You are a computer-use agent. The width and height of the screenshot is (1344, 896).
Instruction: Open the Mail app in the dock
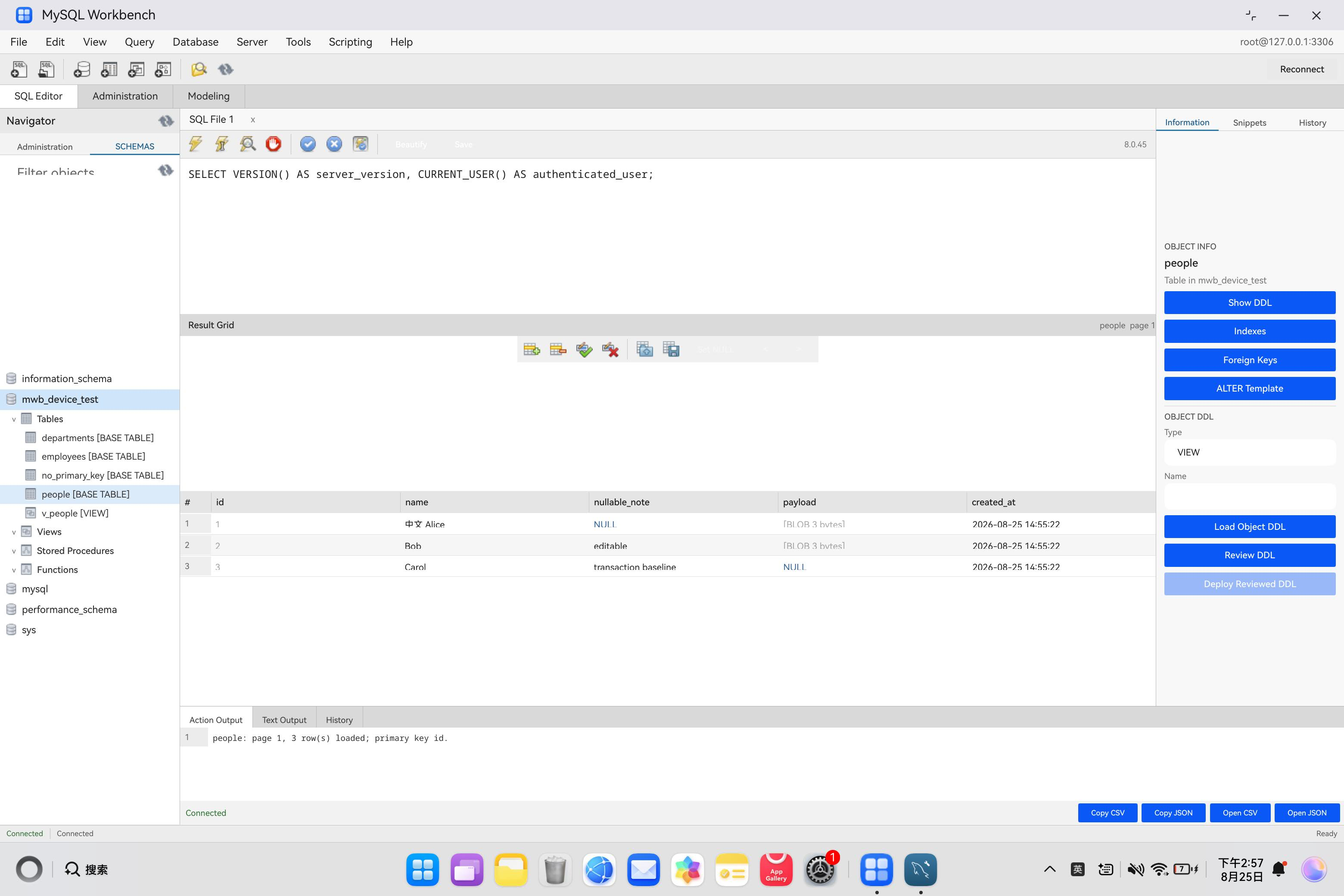pyautogui.click(x=644, y=870)
